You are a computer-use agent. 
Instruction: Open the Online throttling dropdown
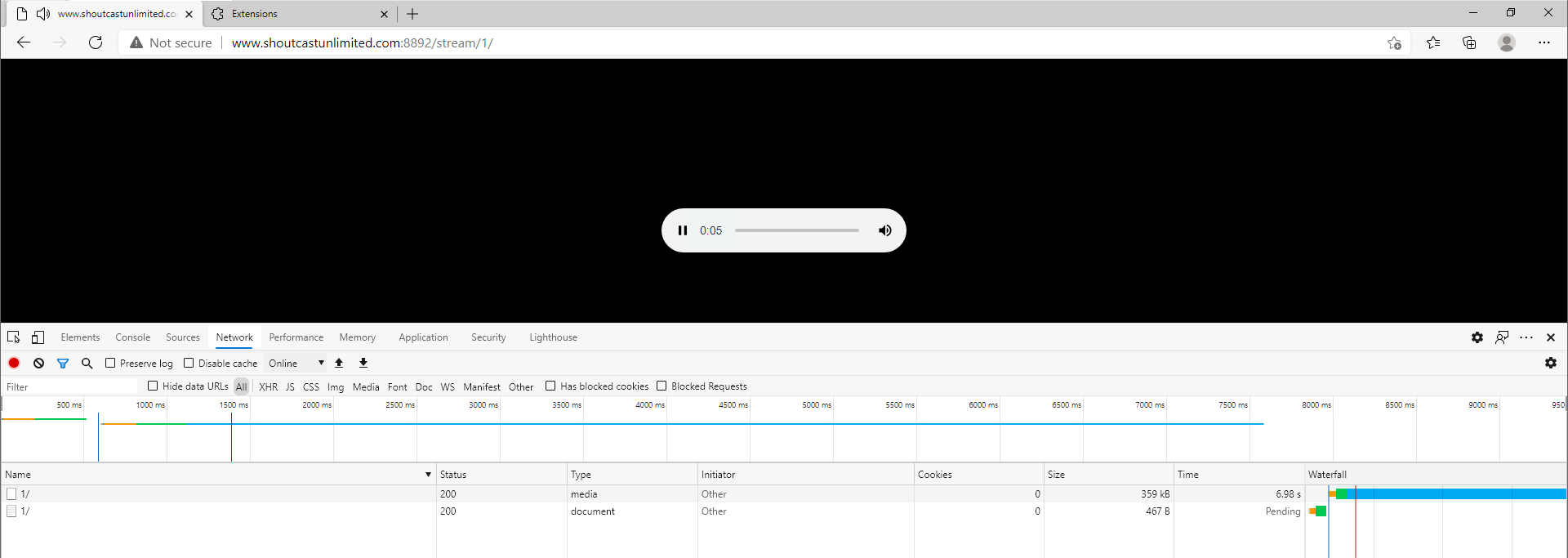pyautogui.click(x=296, y=363)
